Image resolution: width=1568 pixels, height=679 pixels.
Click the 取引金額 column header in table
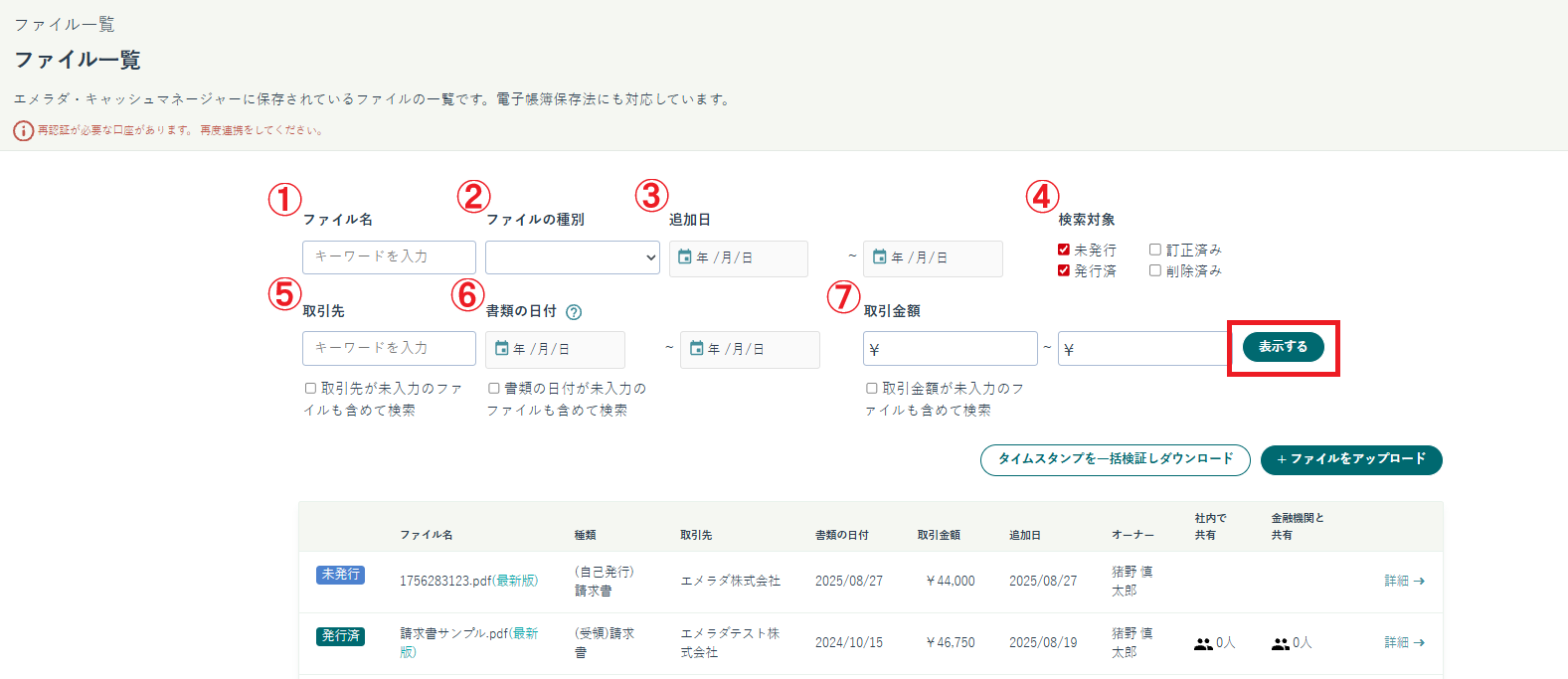pos(939,535)
